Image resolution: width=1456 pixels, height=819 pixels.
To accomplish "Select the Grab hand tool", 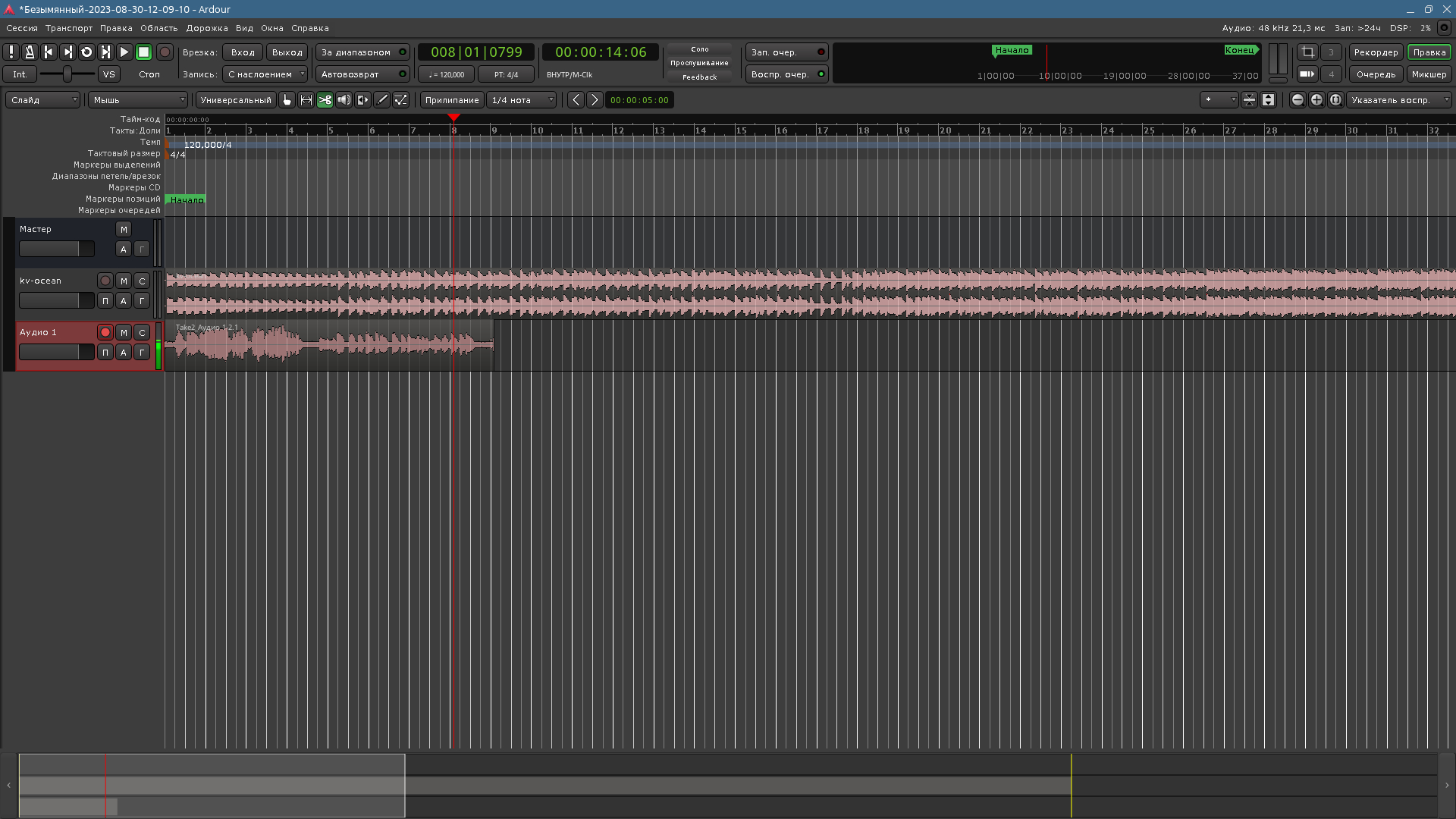I will coord(287,100).
